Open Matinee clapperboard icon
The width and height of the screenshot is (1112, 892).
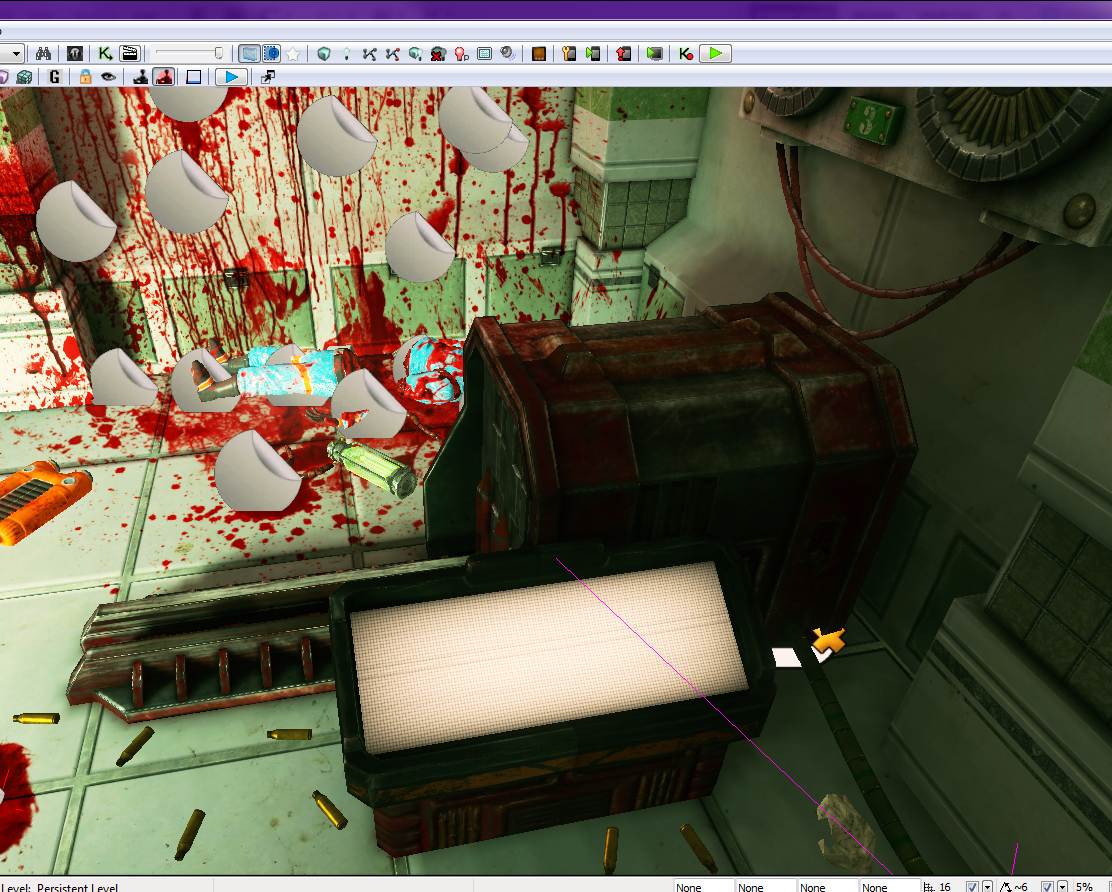129,54
